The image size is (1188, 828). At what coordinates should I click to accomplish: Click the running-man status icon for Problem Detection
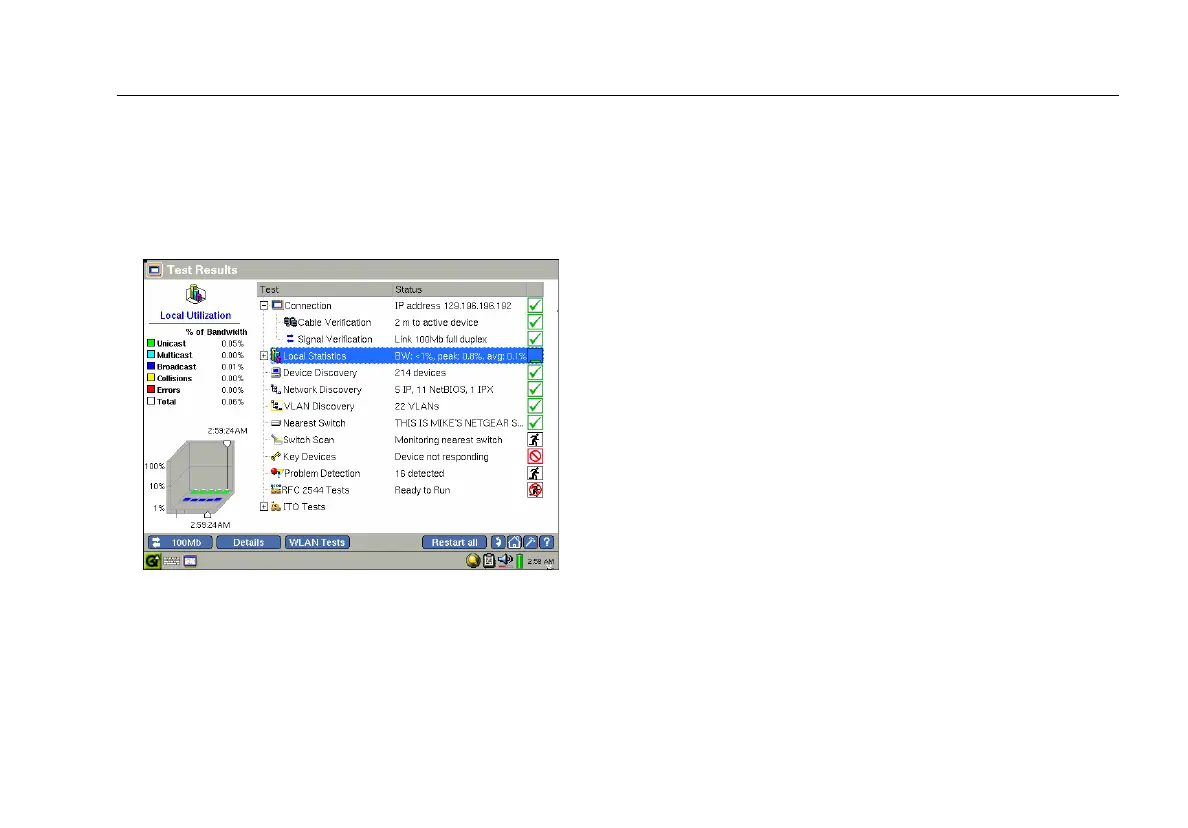coord(535,473)
